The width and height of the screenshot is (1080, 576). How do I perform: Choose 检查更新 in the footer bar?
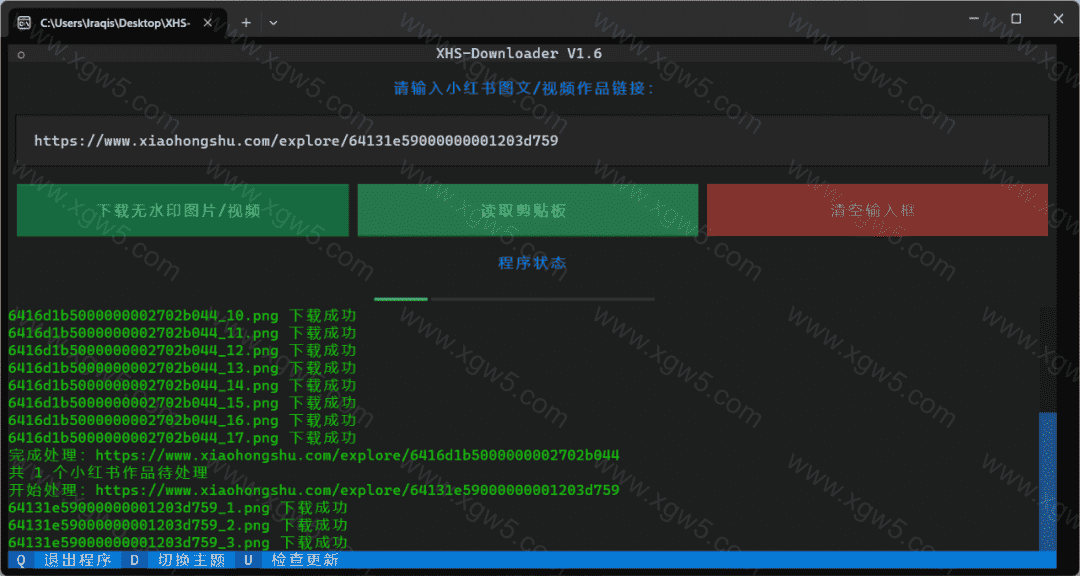(x=304, y=560)
